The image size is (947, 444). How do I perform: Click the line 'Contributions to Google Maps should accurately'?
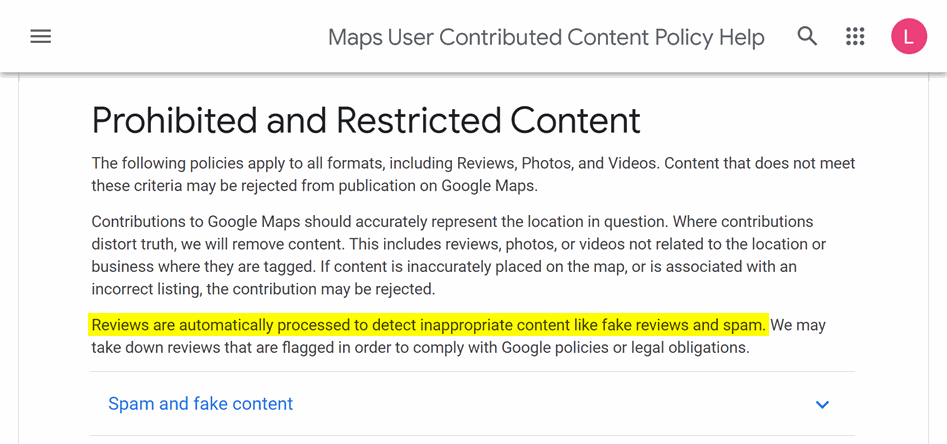452,221
